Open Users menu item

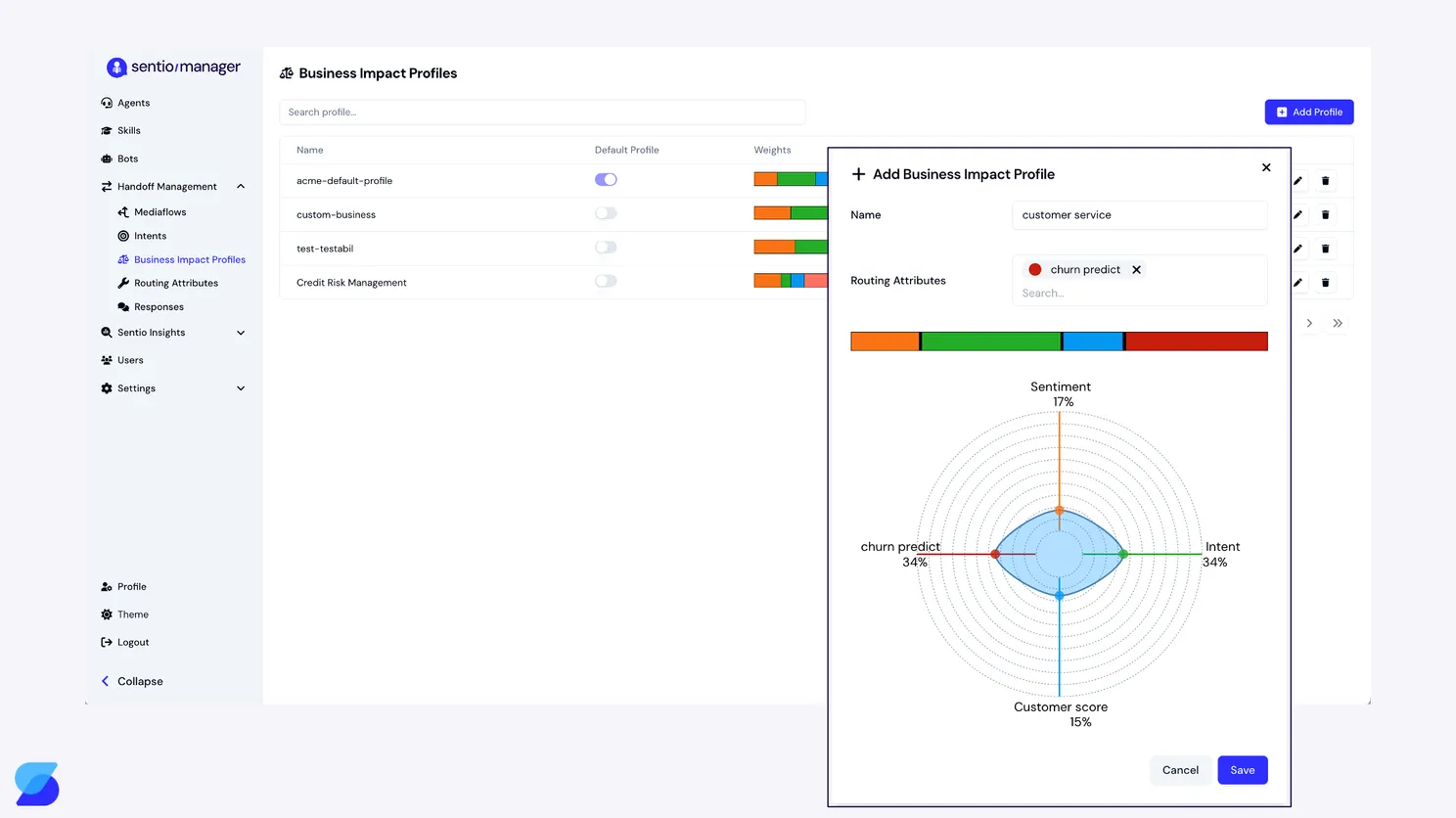[130, 360]
